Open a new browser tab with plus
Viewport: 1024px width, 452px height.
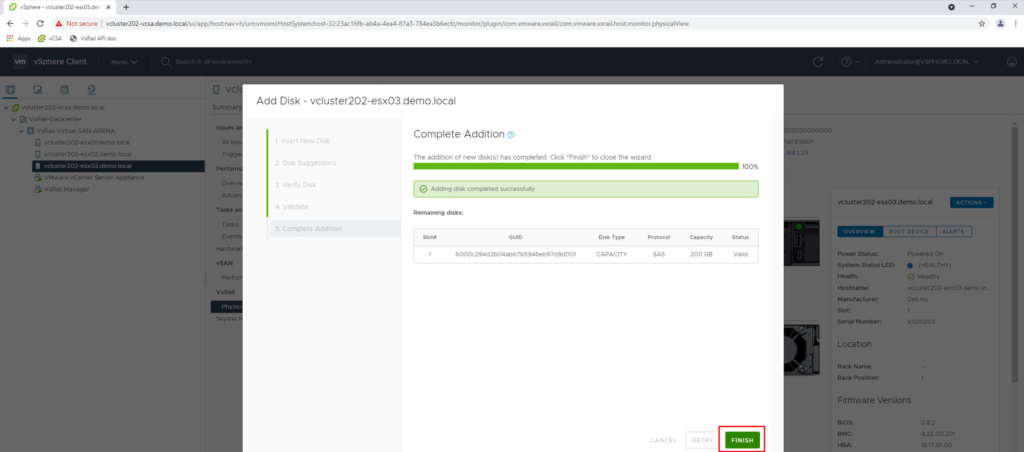point(126,7)
